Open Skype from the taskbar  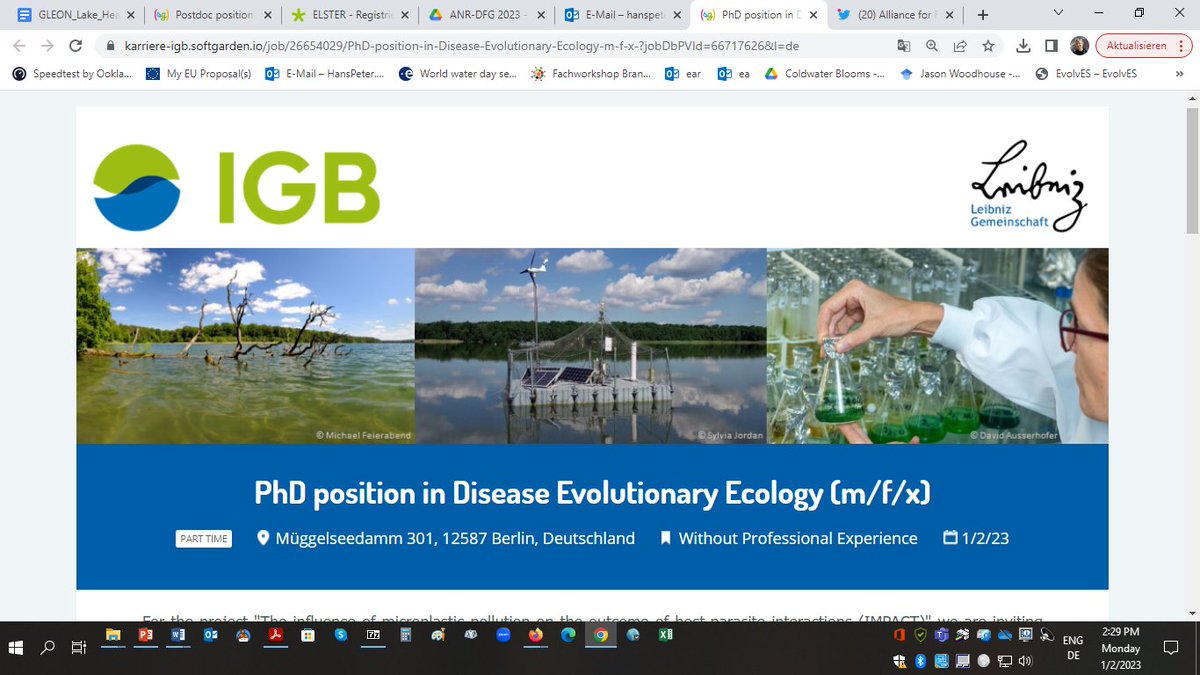pyautogui.click(x=341, y=633)
